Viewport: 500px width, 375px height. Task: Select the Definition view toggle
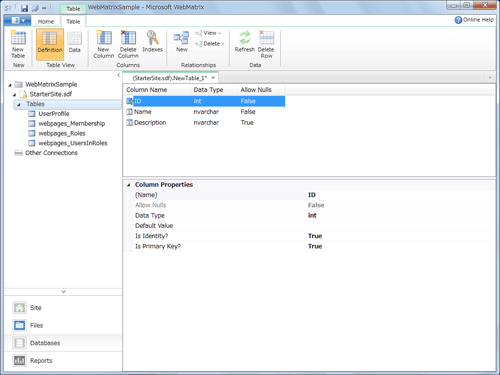coord(50,44)
